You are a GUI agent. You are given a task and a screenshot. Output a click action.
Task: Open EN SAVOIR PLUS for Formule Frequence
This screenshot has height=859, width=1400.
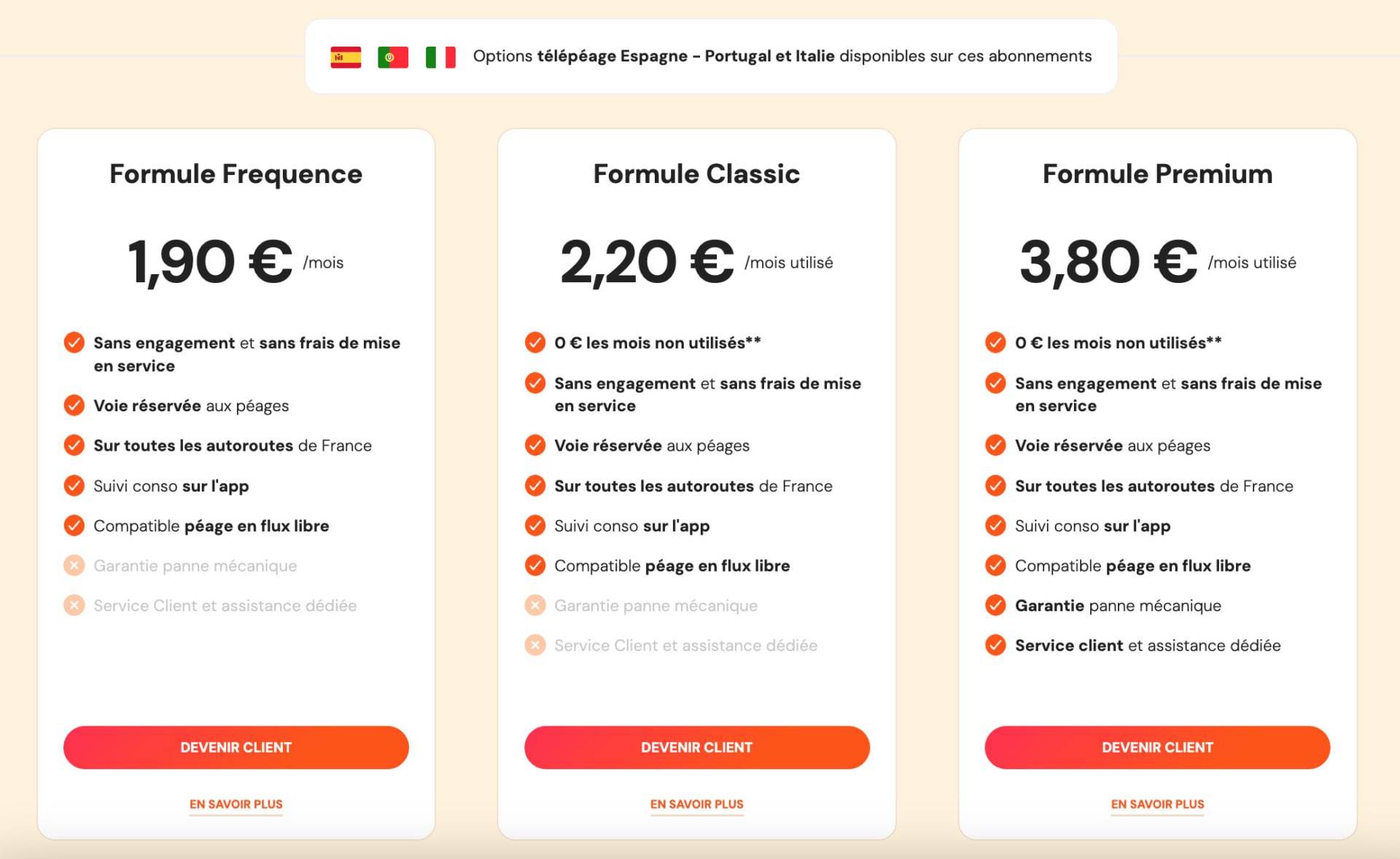pos(236,804)
